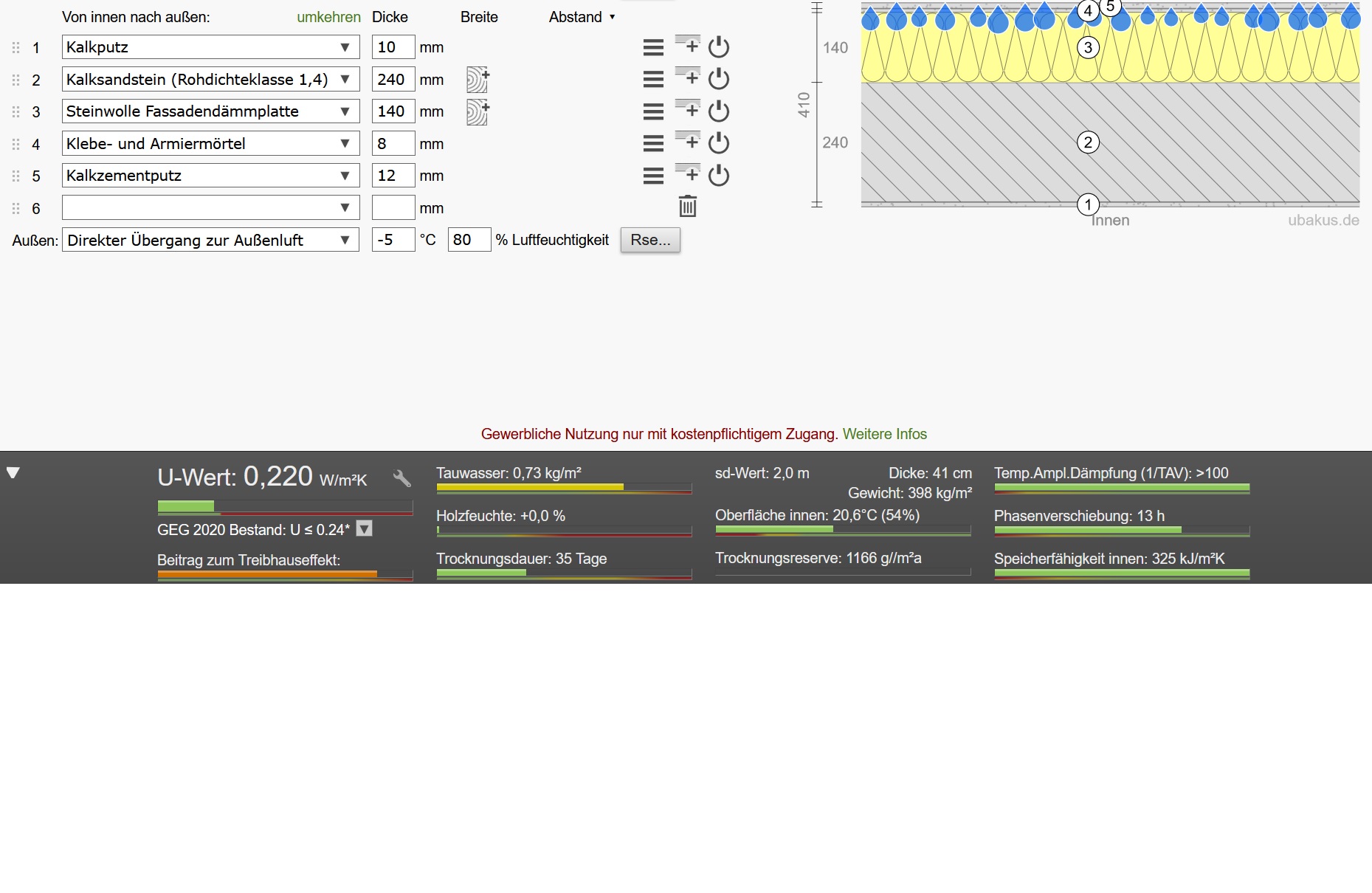Insert layer after Kalkzementputz row
The width and height of the screenshot is (1372, 893).
click(688, 175)
